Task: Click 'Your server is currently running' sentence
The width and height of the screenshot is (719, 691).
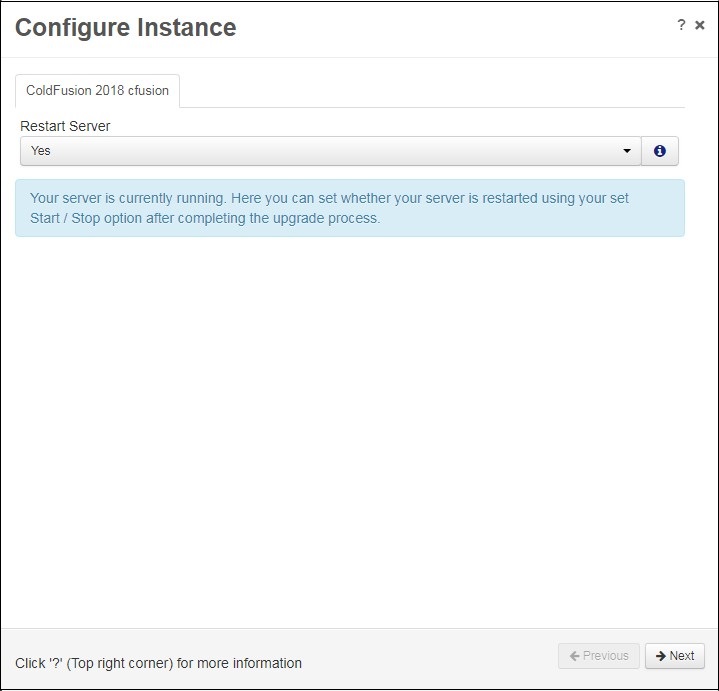Action: click(128, 198)
